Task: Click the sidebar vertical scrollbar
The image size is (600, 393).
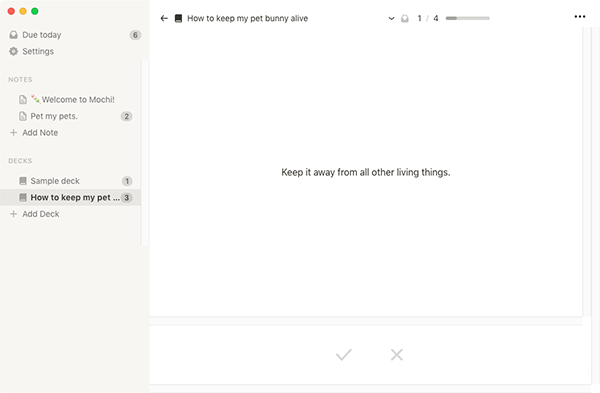Action: [x=145, y=152]
